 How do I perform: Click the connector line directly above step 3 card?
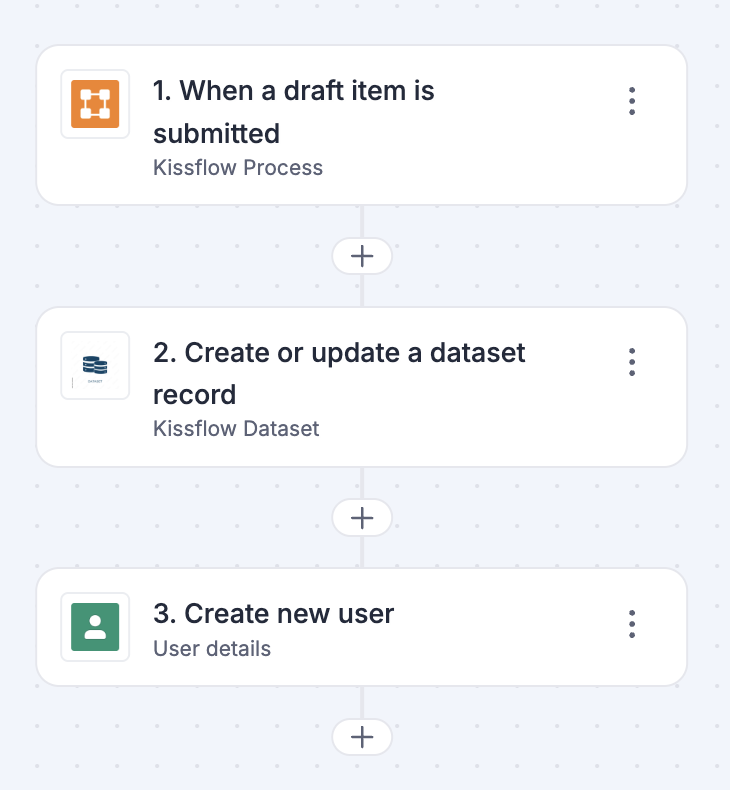tap(362, 553)
